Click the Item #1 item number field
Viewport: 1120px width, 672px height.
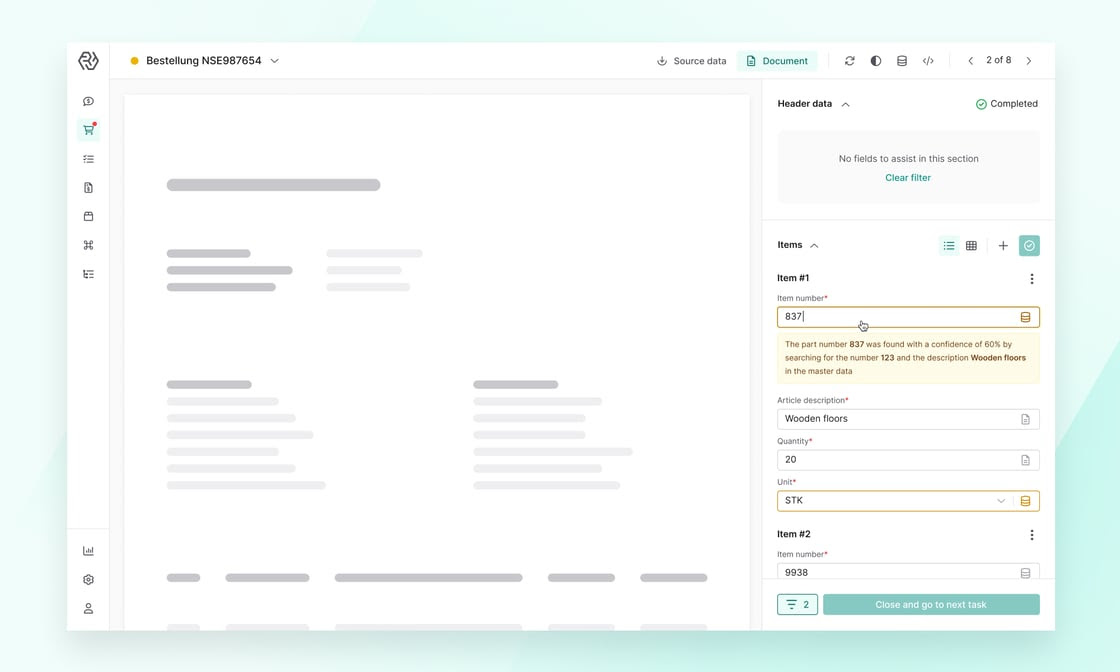click(x=908, y=317)
